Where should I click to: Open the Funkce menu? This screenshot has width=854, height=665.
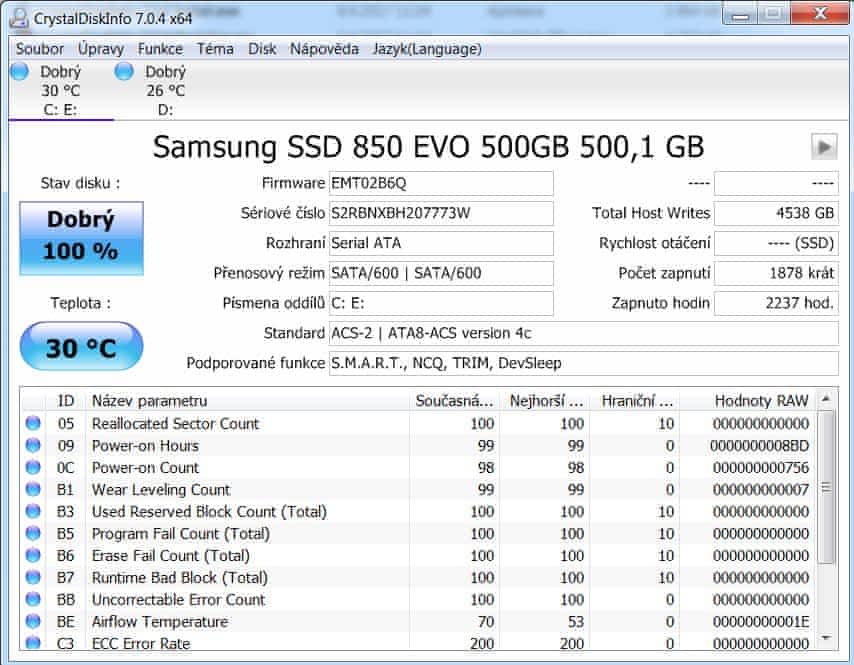coord(160,49)
